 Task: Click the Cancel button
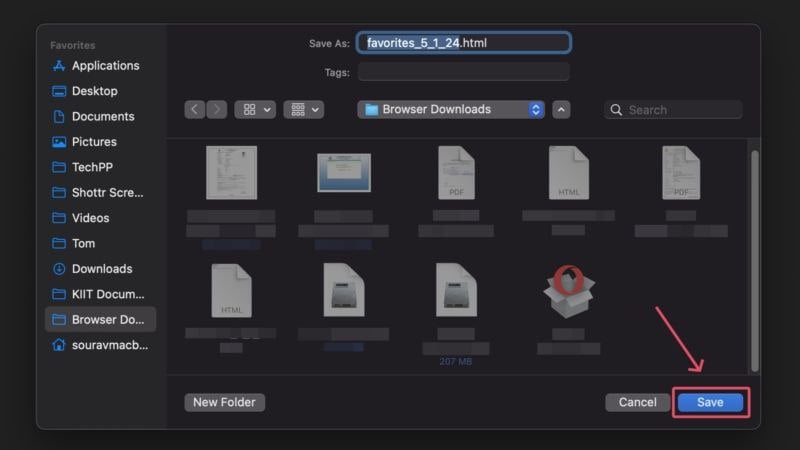(638, 403)
